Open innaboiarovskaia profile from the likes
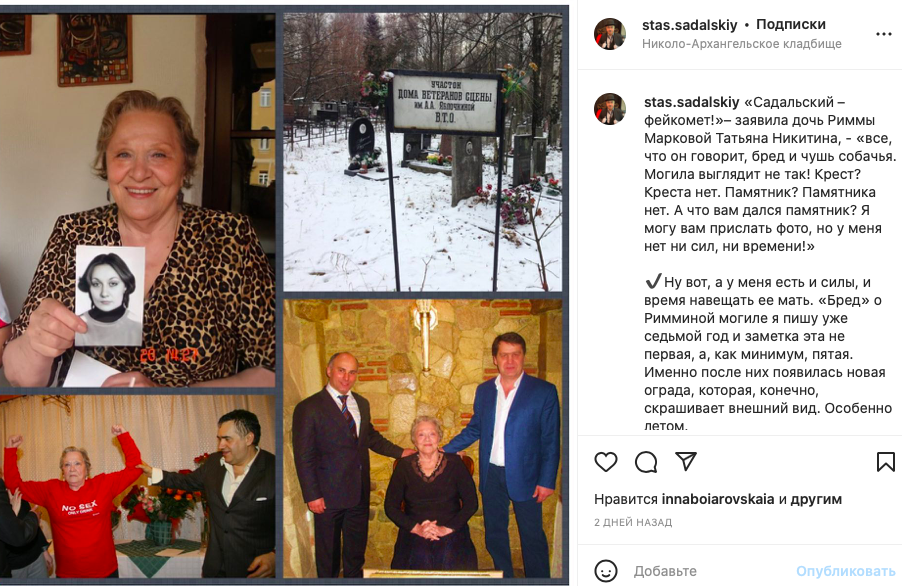 (x=718, y=499)
